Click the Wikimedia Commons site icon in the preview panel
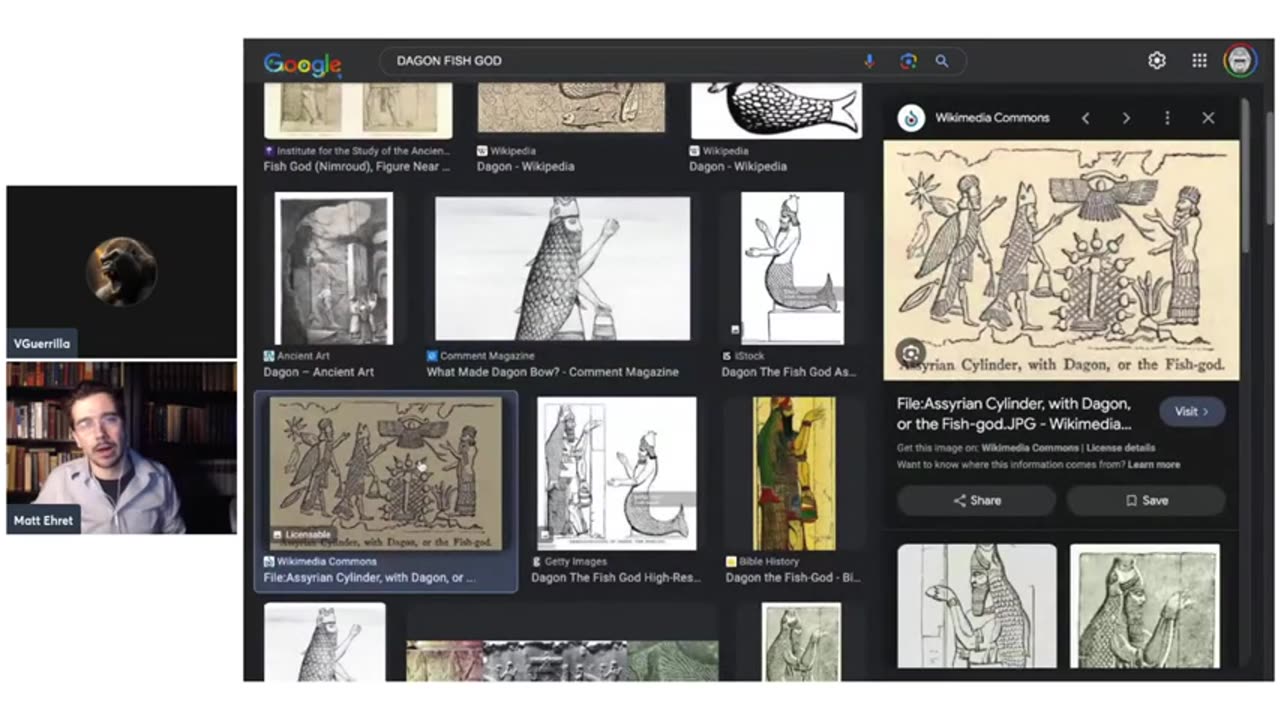 tap(911, 118)
